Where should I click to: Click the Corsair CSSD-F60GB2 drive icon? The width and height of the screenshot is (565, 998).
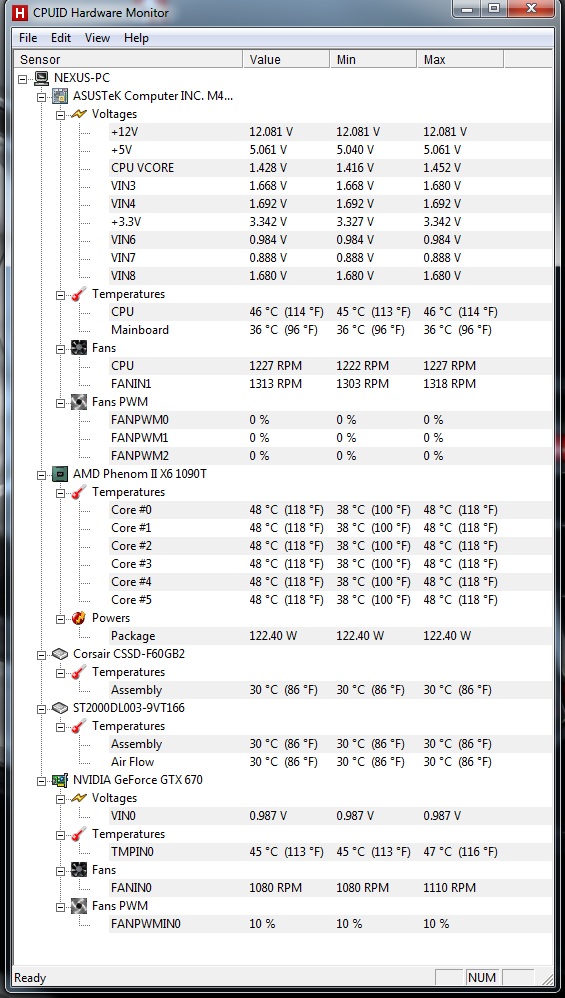[x=60, y=654]
